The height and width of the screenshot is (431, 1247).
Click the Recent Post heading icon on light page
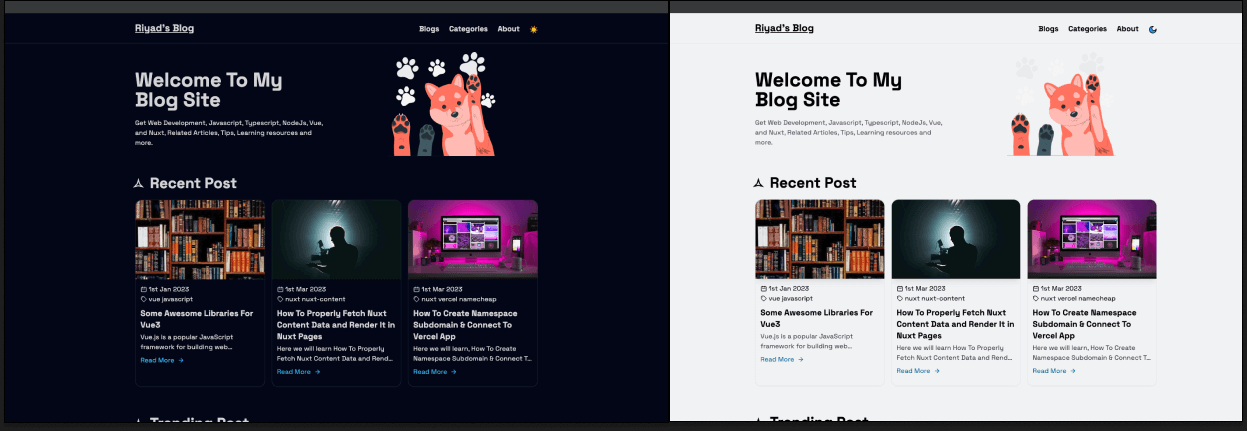pyautogui.click(x=758, y=183)
